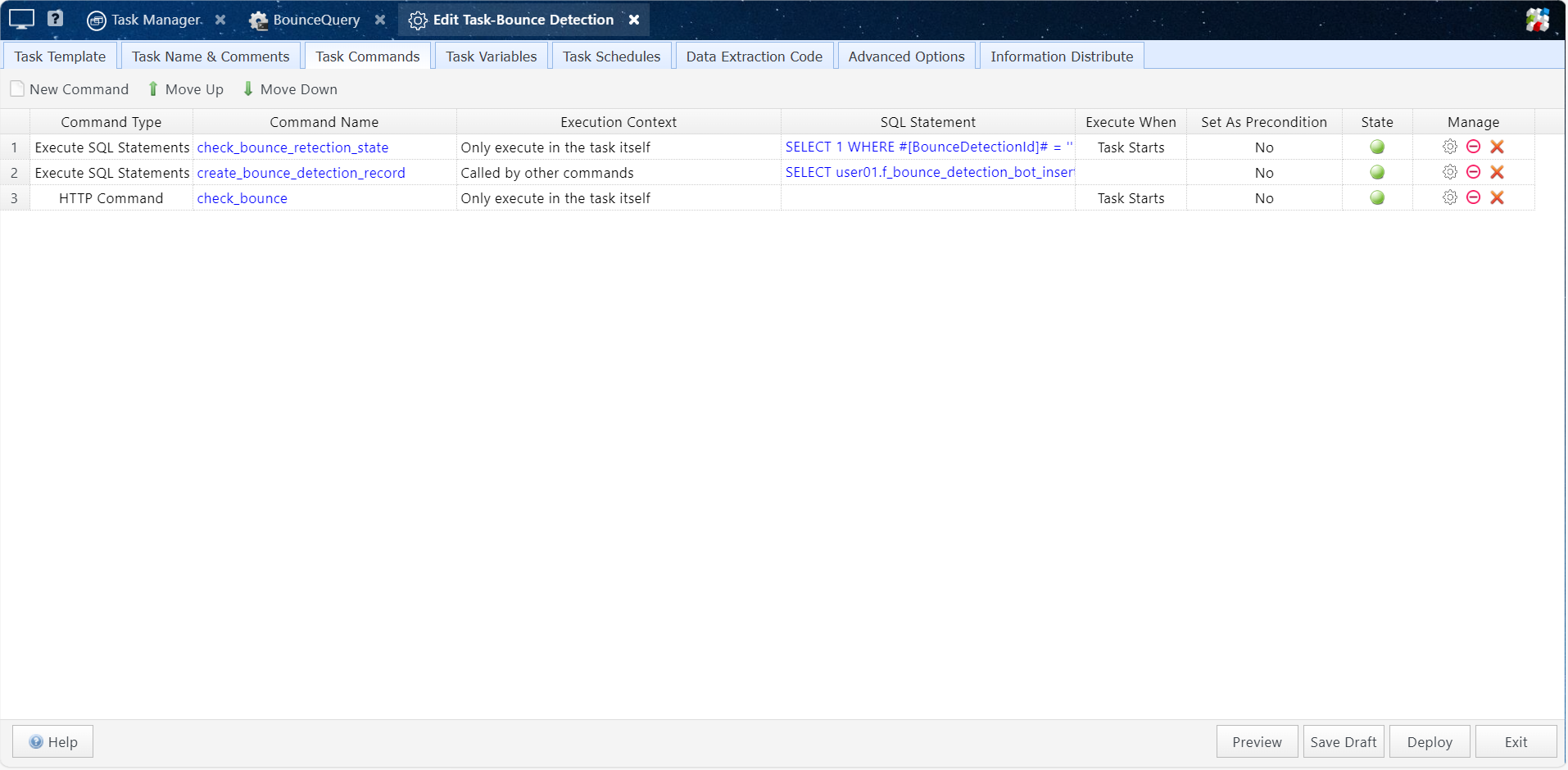Toggle green state of check_bounce_retection_state

click(1377, 147)
